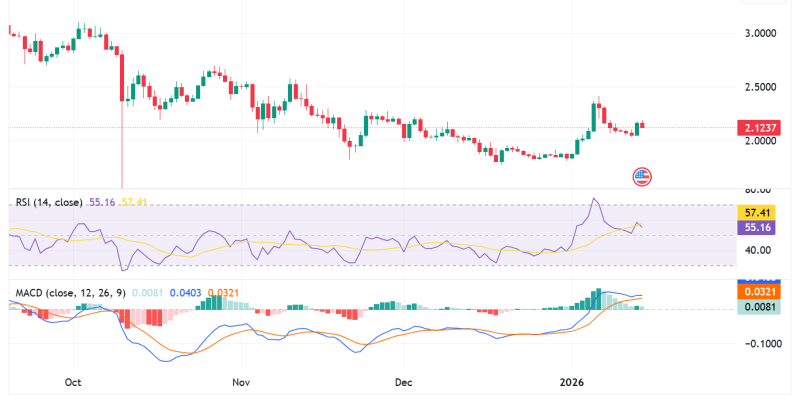Select the MACD (close, 12, 26, 9) legend
Screen dimensions: 800x400
pyautogui.click(x=69, y=292)
